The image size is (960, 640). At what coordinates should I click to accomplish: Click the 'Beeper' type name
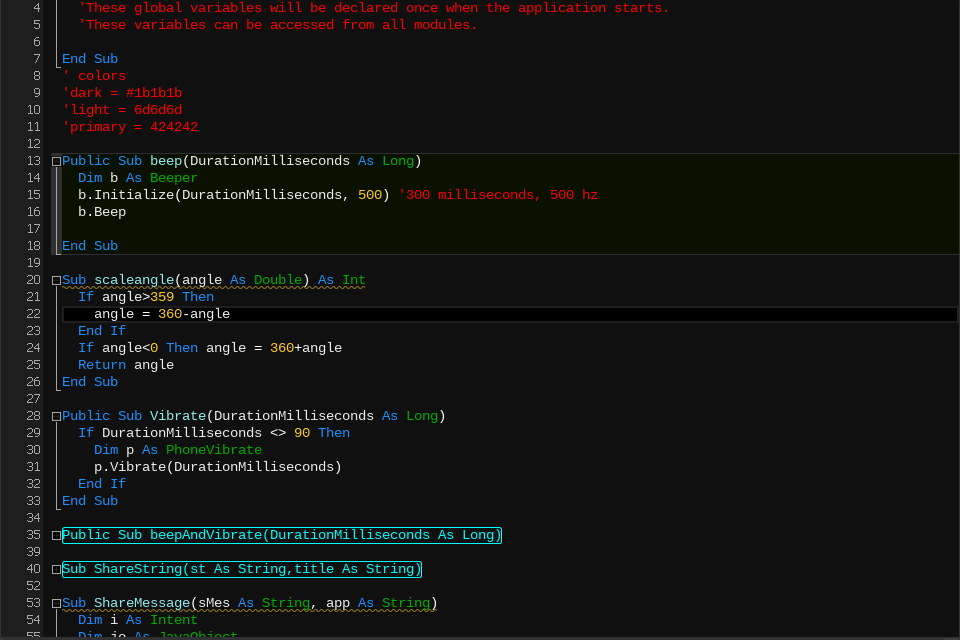pos(174,178)
